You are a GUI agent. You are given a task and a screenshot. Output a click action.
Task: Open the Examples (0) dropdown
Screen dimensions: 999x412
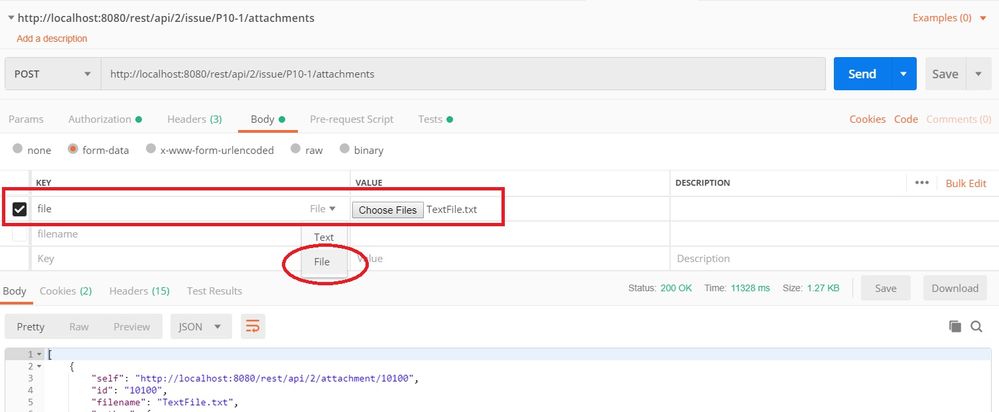tap(949, 18)
